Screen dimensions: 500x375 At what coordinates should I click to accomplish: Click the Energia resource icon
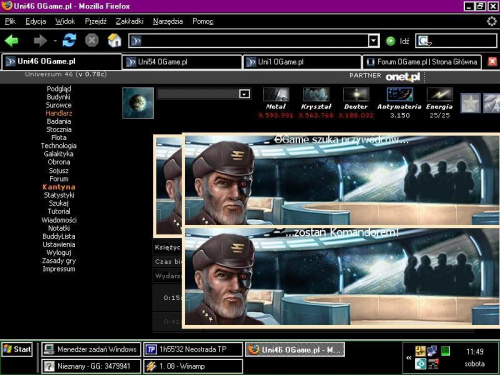coord(440,94)
